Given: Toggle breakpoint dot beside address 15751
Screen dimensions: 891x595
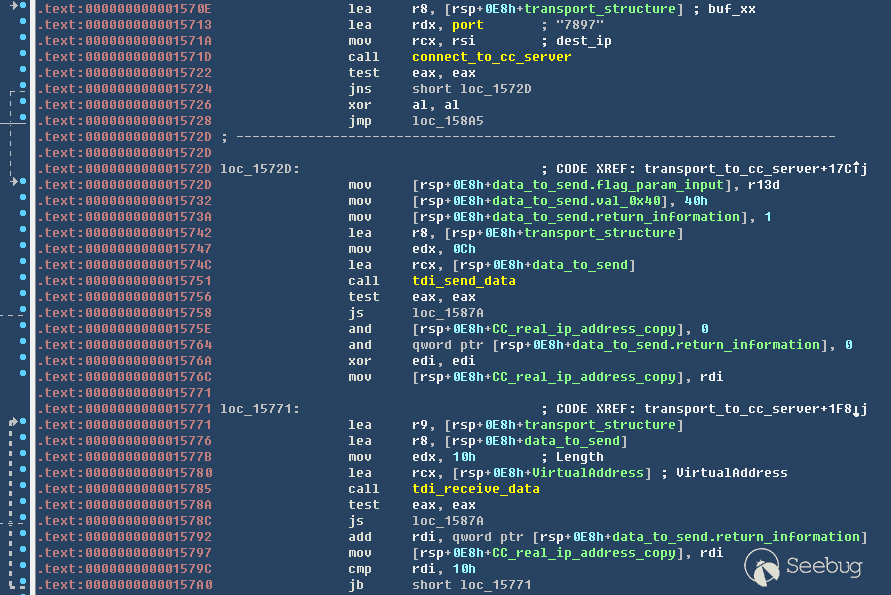Looking at the screenshot, I should 23,277.
